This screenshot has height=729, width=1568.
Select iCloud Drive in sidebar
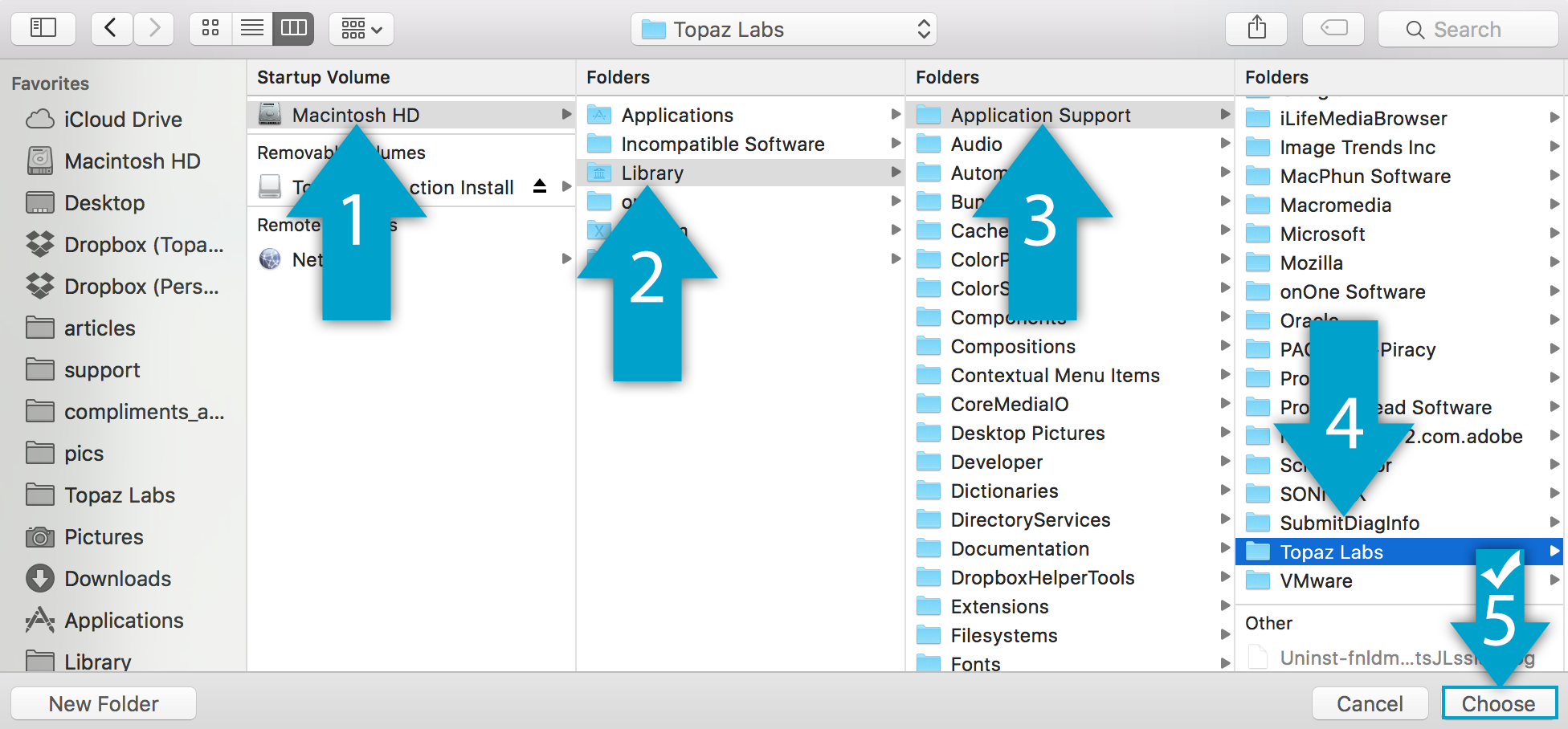pos(123,120)
